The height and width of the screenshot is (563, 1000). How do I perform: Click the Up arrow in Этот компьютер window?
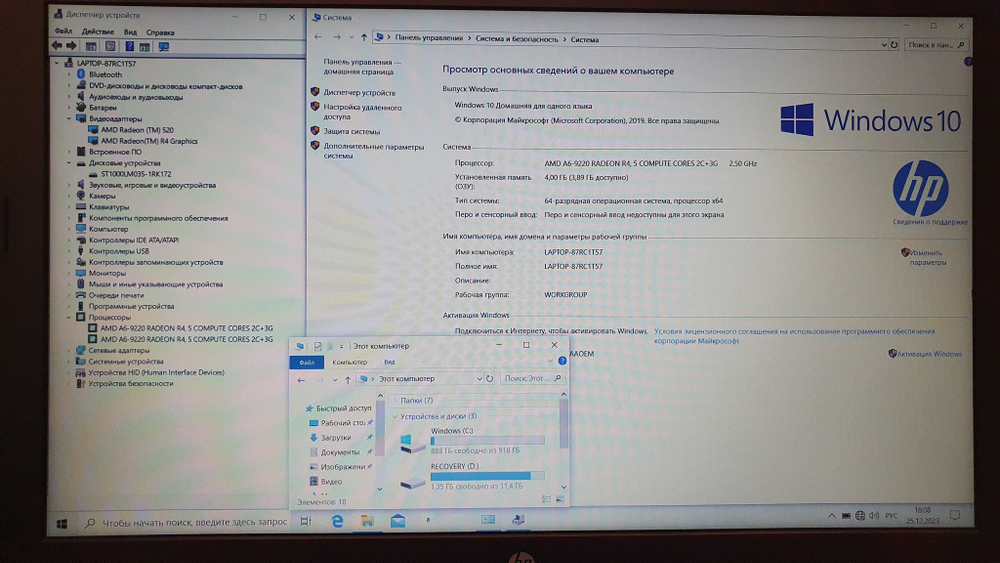click(348, 380)
